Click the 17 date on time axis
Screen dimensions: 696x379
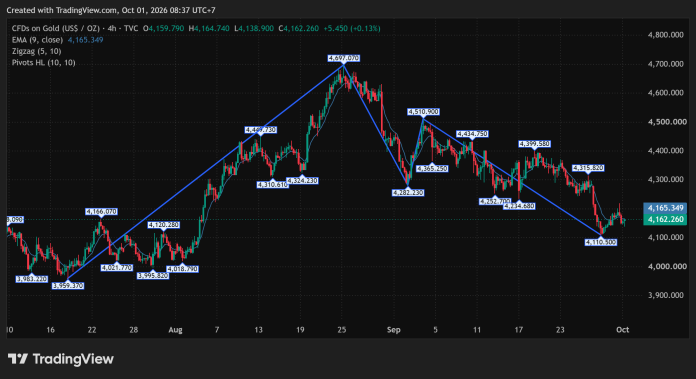click(518, 330)
